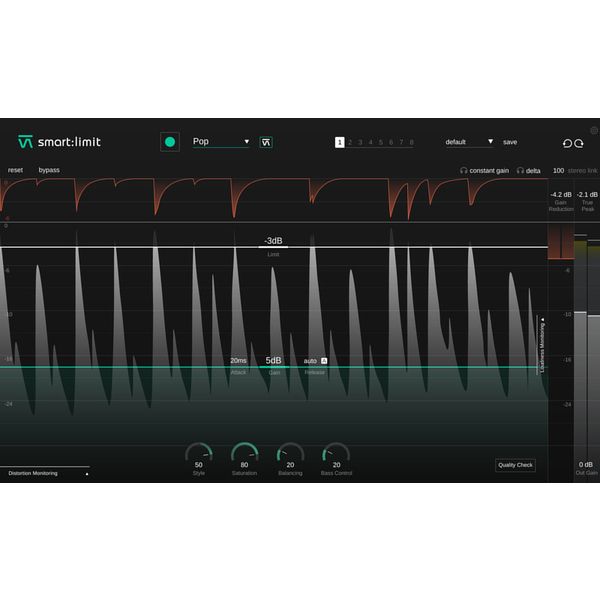This screenshot has width=600, height=600.
Task: Click the -4.2 dB Gain Reduction readout
Action: coord(561,195)
